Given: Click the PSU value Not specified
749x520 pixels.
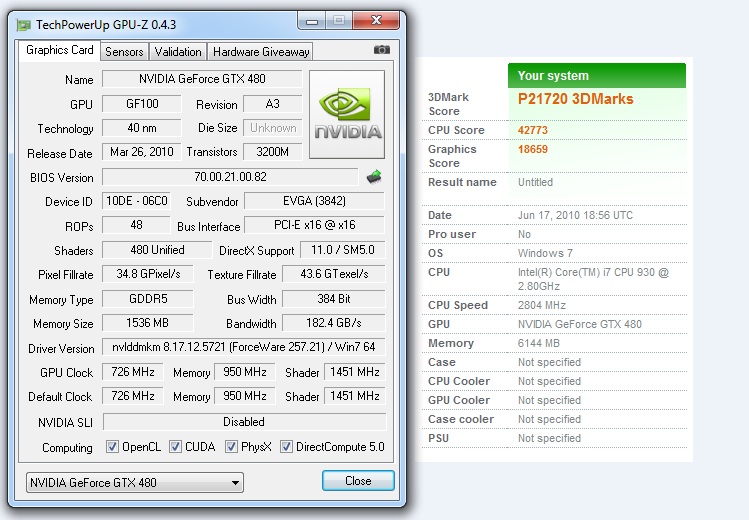Looking at the screenshot, I should (549, 438).
